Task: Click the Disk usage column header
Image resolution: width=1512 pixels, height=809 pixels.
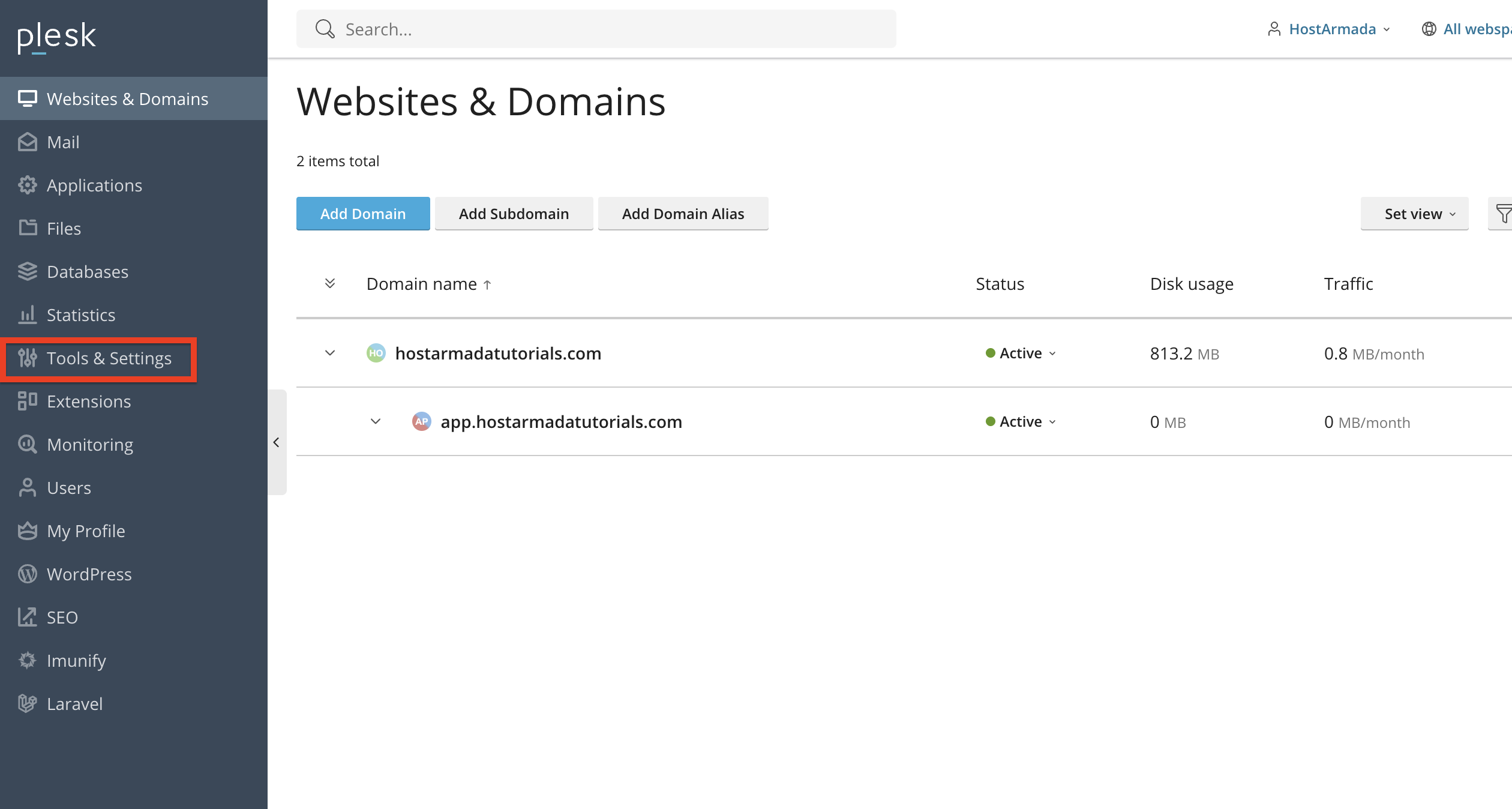Action: pos(1192,284)
